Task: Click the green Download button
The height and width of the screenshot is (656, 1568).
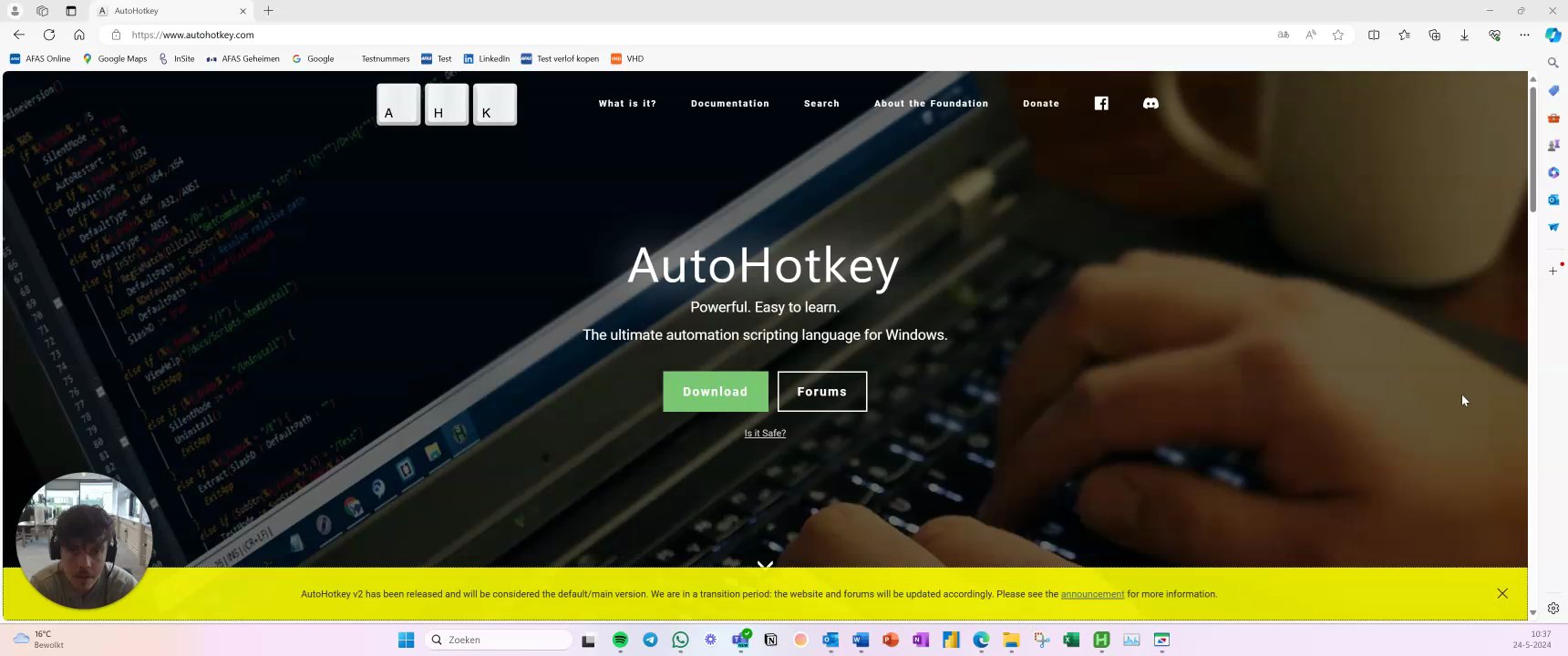Action: tap(716, 392)
